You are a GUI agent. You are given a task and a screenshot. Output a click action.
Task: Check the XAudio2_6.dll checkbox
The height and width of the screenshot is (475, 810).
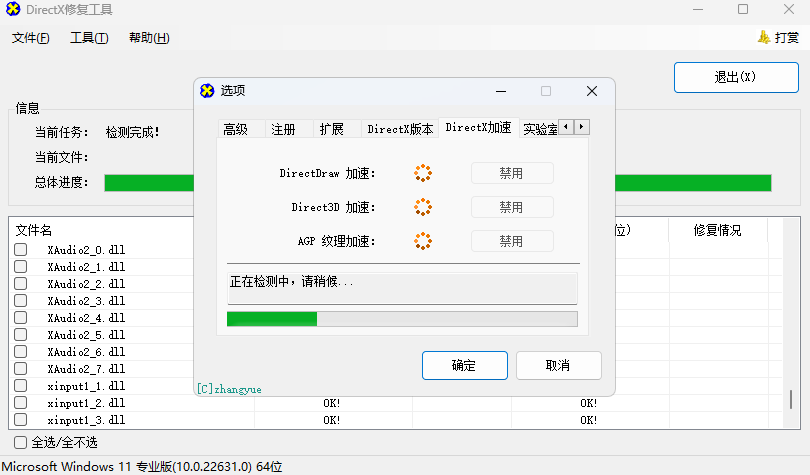point(21,352)
